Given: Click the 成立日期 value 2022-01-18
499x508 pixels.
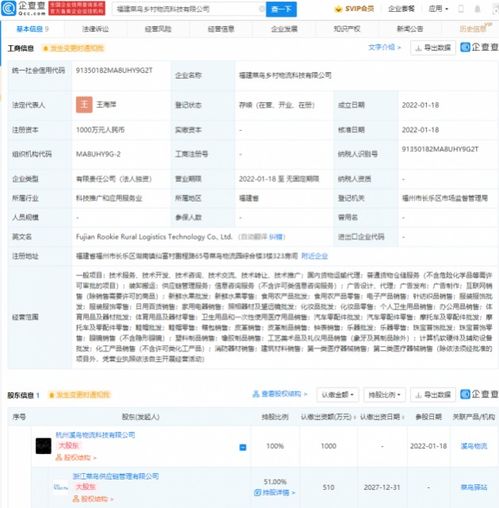Looking at the screenshot, I should pyautogui.click(x=420, y=105).
